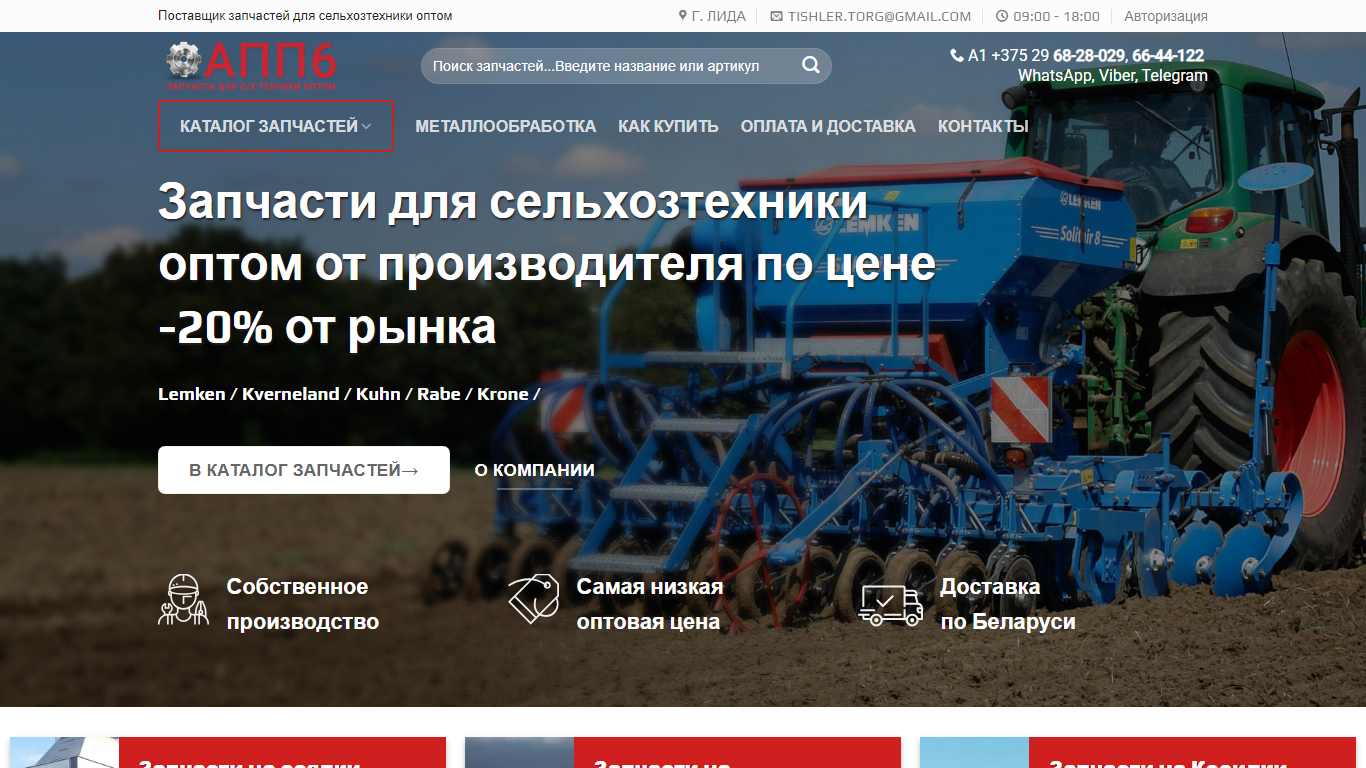Click the 09:00 - 18:00 working hours
Viewport: 1366px width, 768px height.
[1056, 16]
